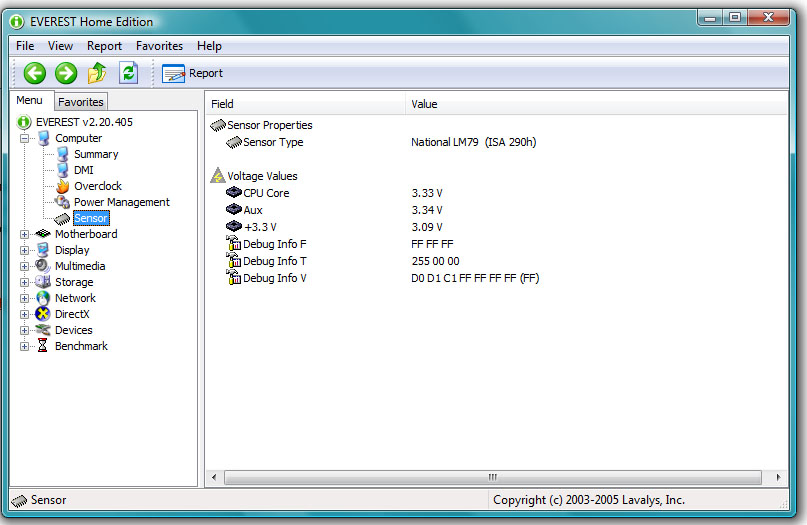This screenshot has height=525, width=807.
Task: Click the Benchmark hourglass icon
Action: pyautogui.click(x=43, y=345)
